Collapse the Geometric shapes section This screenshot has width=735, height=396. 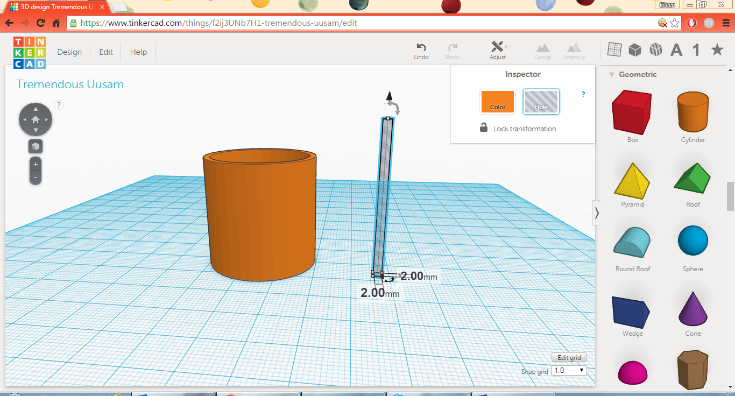(x=611, y=75)
